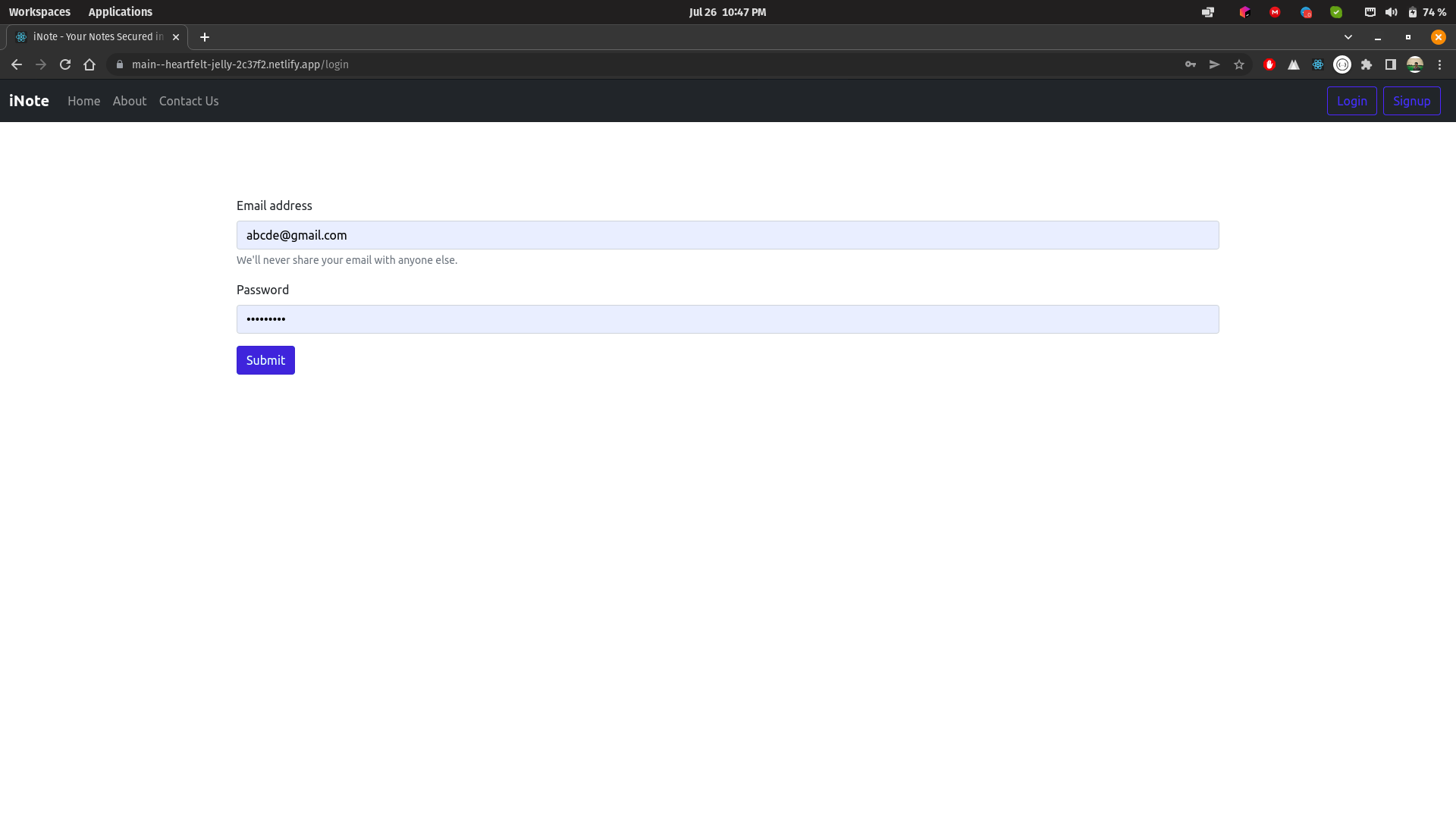This screenshot has width=1456, height=819.
Task: Select the iNote - Your Notes Secured tab
Action: pos(97,37)
